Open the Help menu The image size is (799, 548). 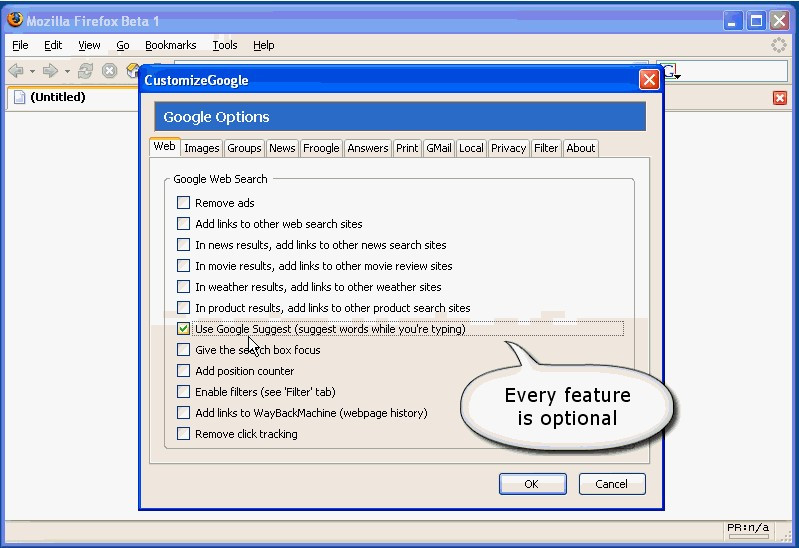[263, 45]
